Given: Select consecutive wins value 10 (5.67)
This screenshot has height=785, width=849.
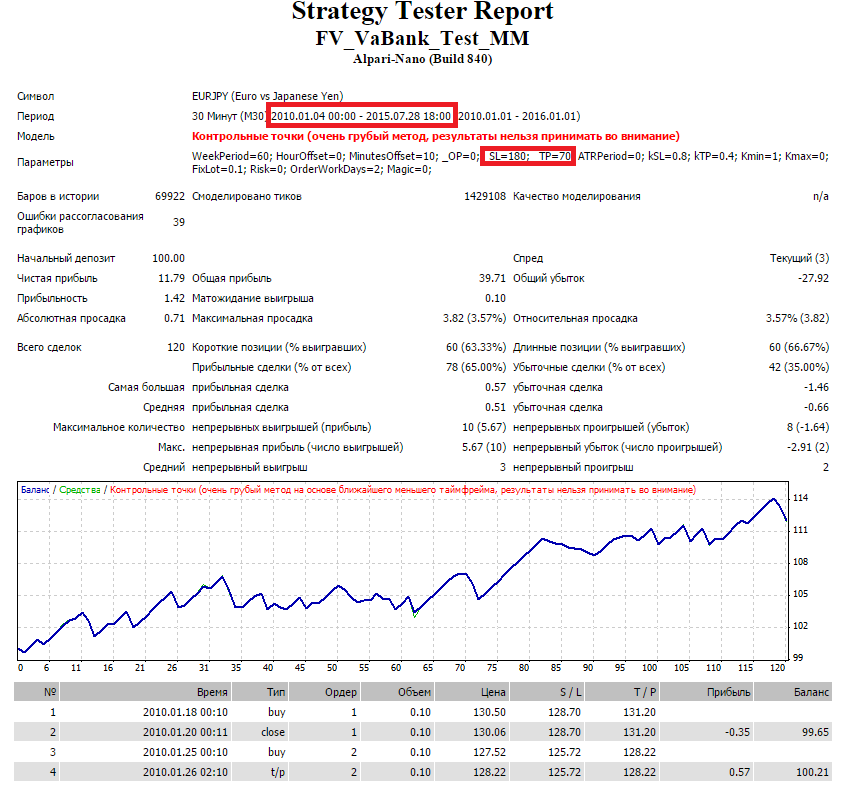Looking at the screenshot, I should click(x=484, y=428).
